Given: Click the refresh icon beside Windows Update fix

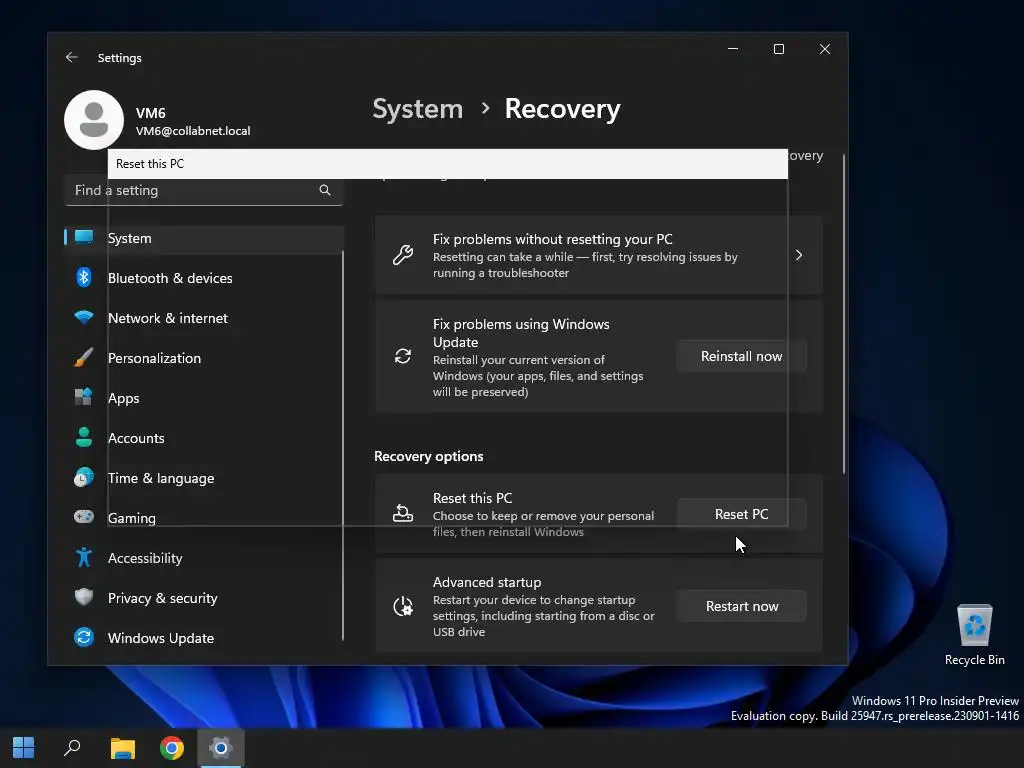Looking at the screenshot, I should coord(403,357).
